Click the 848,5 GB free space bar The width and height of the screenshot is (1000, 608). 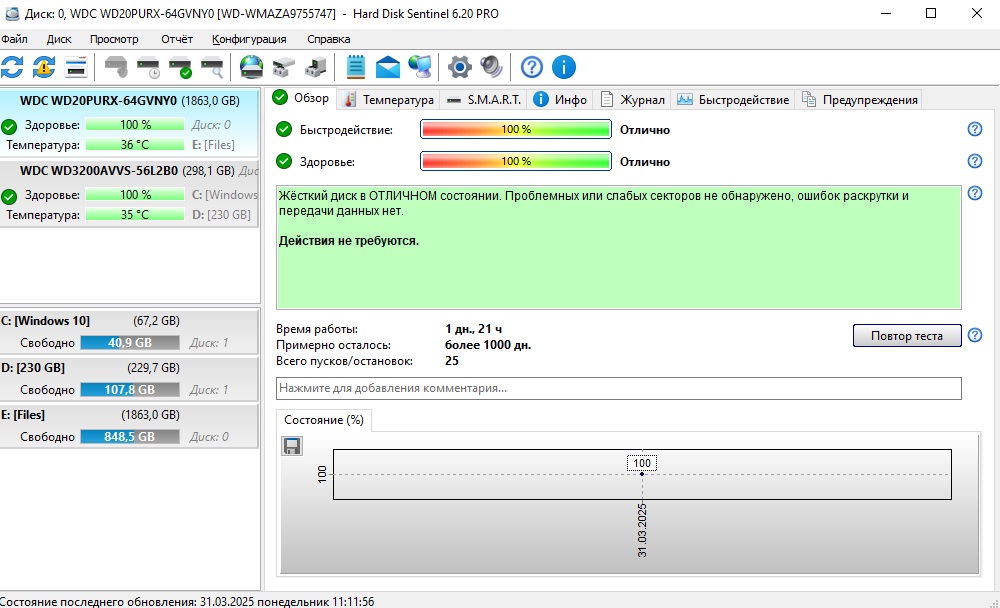pyautogui.click(x=130, y=436)
